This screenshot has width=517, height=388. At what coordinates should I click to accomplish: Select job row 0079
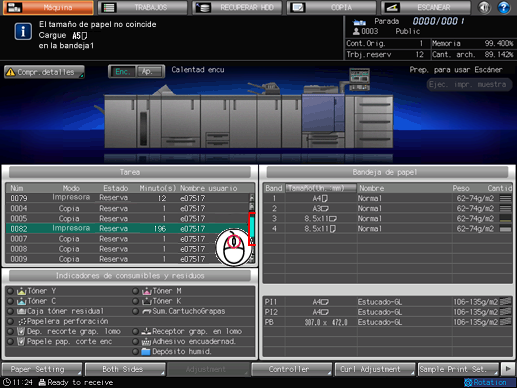tap(127, 198)
